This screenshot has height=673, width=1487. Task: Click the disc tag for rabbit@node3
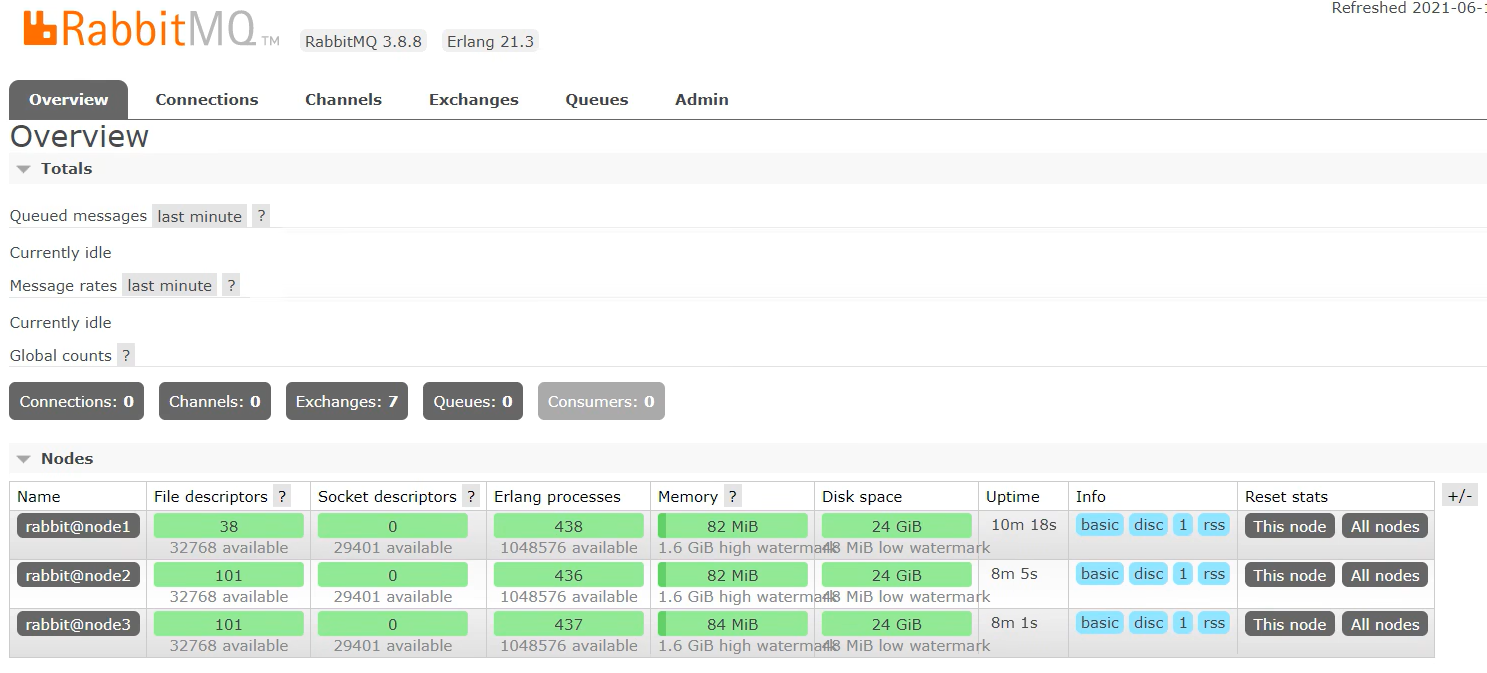coord(1148,622)
